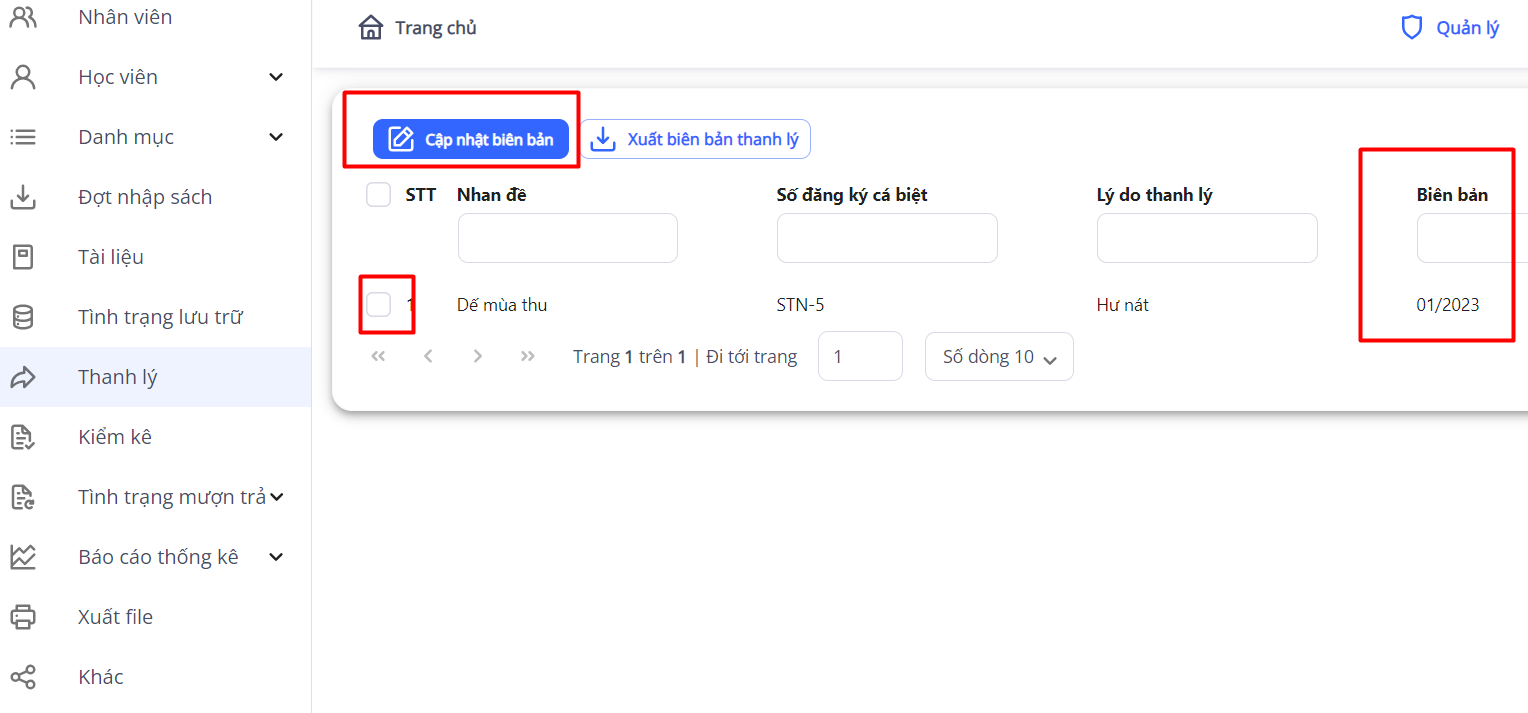Click the Khác share icon in sidebar
Image resolution: width=1528 pixels, height=713 pixels.
22,677
